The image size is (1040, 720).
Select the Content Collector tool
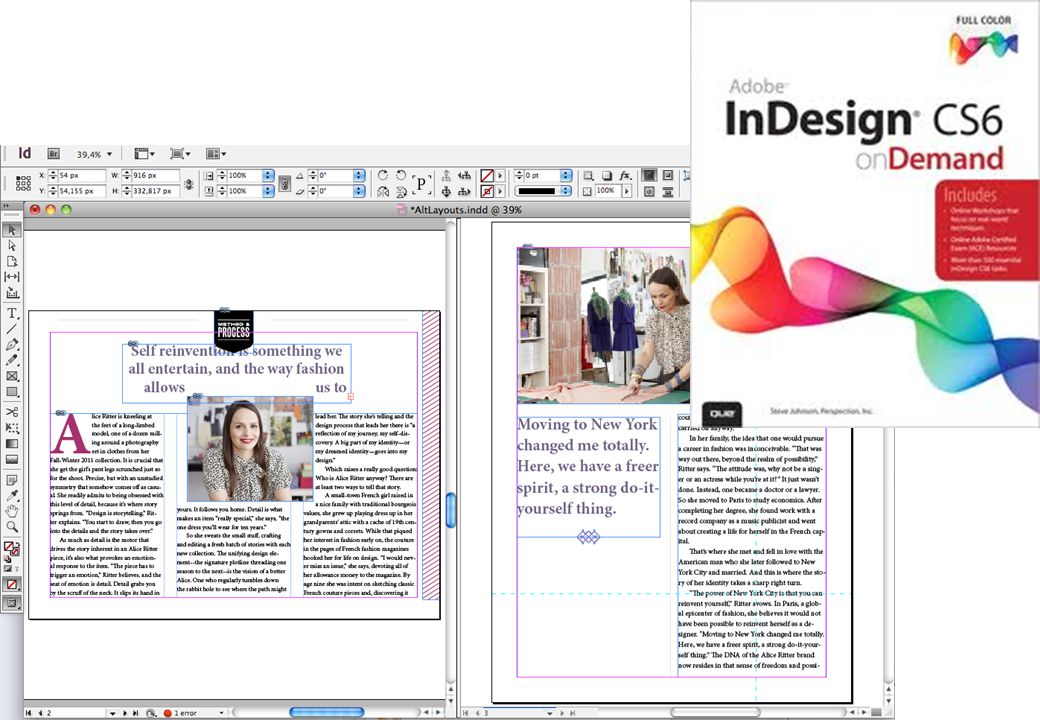tap(12, 292)
